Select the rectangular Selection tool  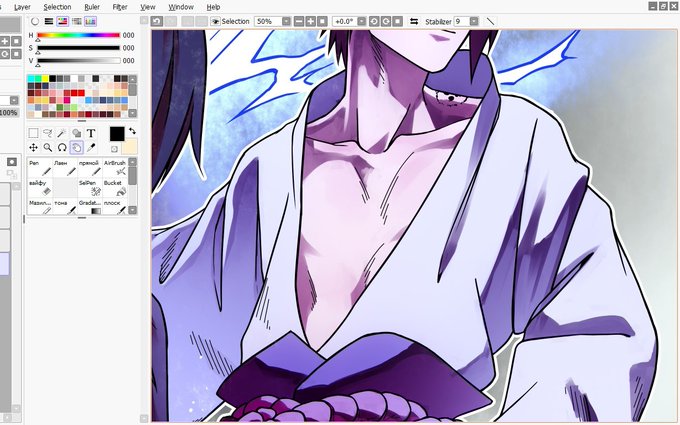33,133
